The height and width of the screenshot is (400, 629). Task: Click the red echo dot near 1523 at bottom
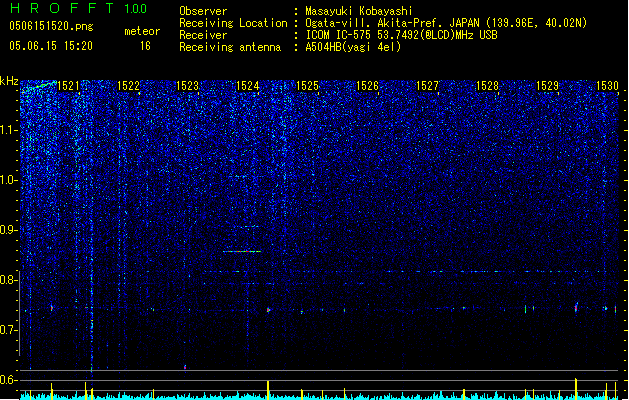click(185, 367)
